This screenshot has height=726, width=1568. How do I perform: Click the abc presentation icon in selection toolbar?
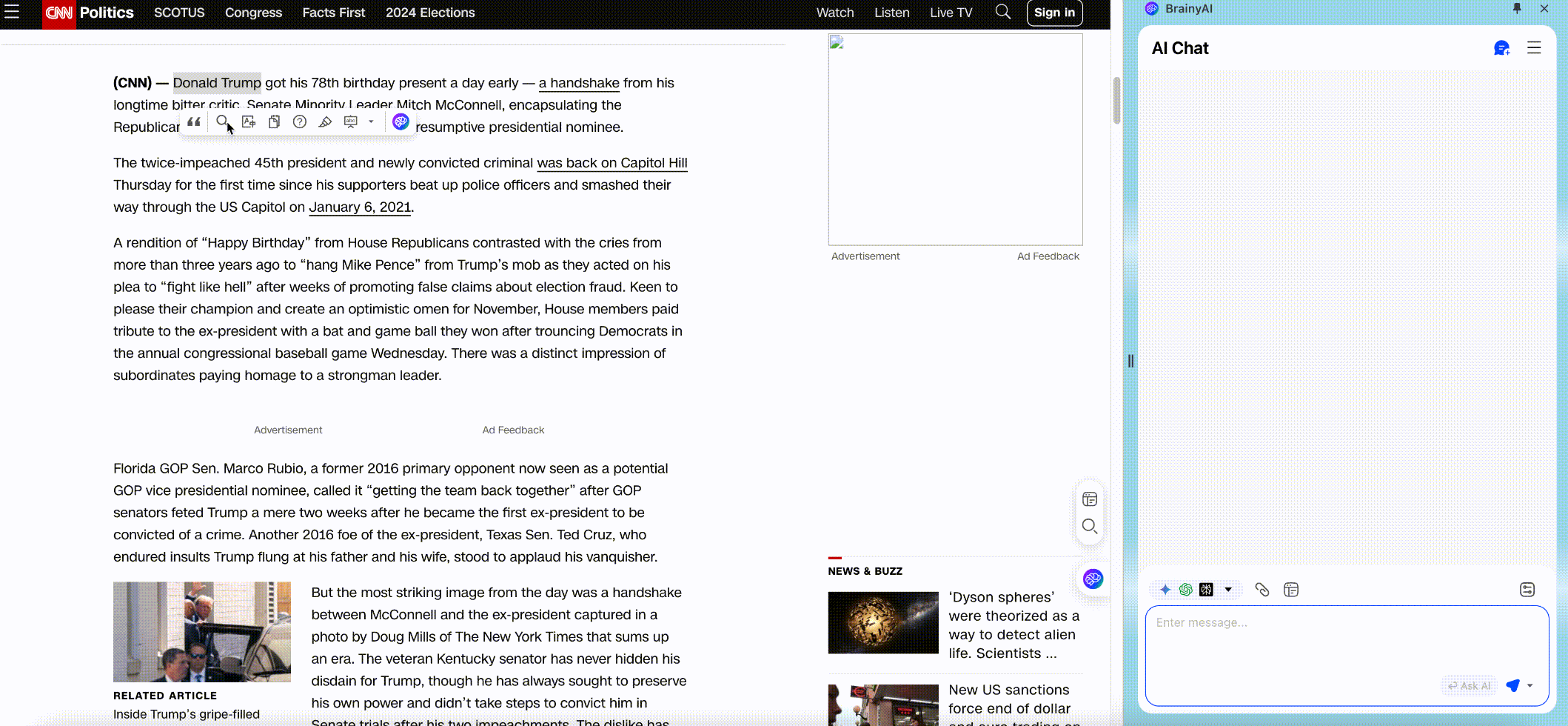pos(351,121)
